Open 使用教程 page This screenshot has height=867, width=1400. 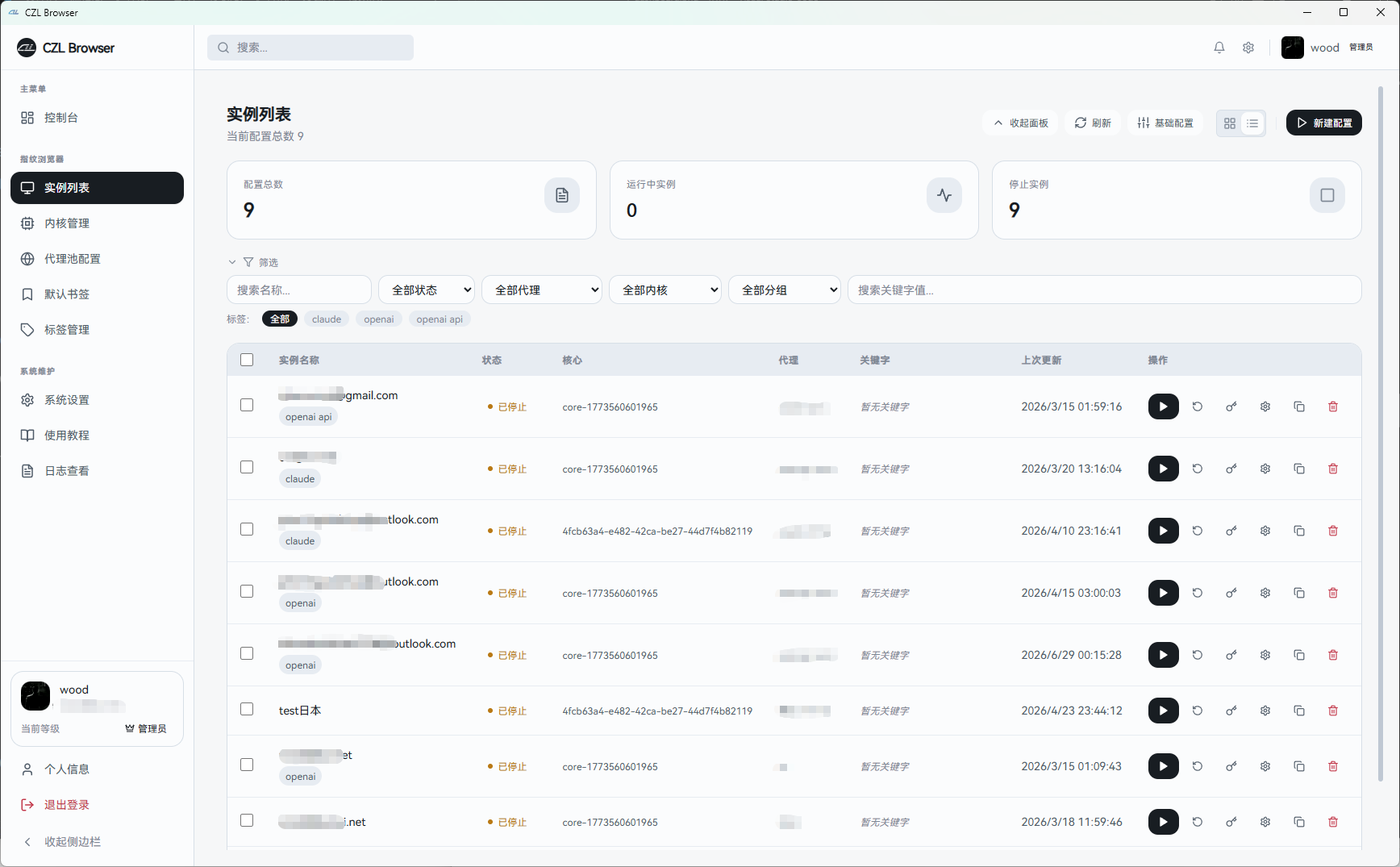click(x=97, y=436)
